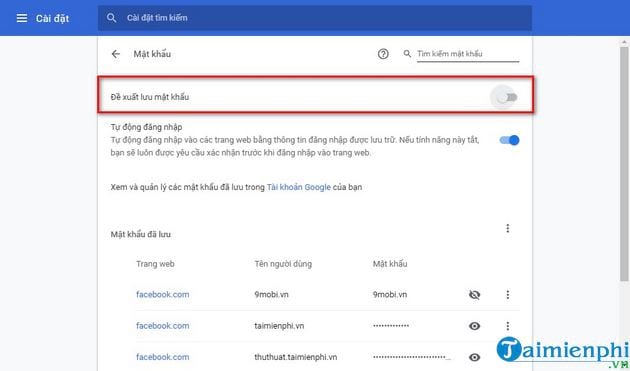Open facebook.com link for thuthuat.taimienphi.vn
The image size is (630, 371).
pyautogui.click(x=162, y=357)
